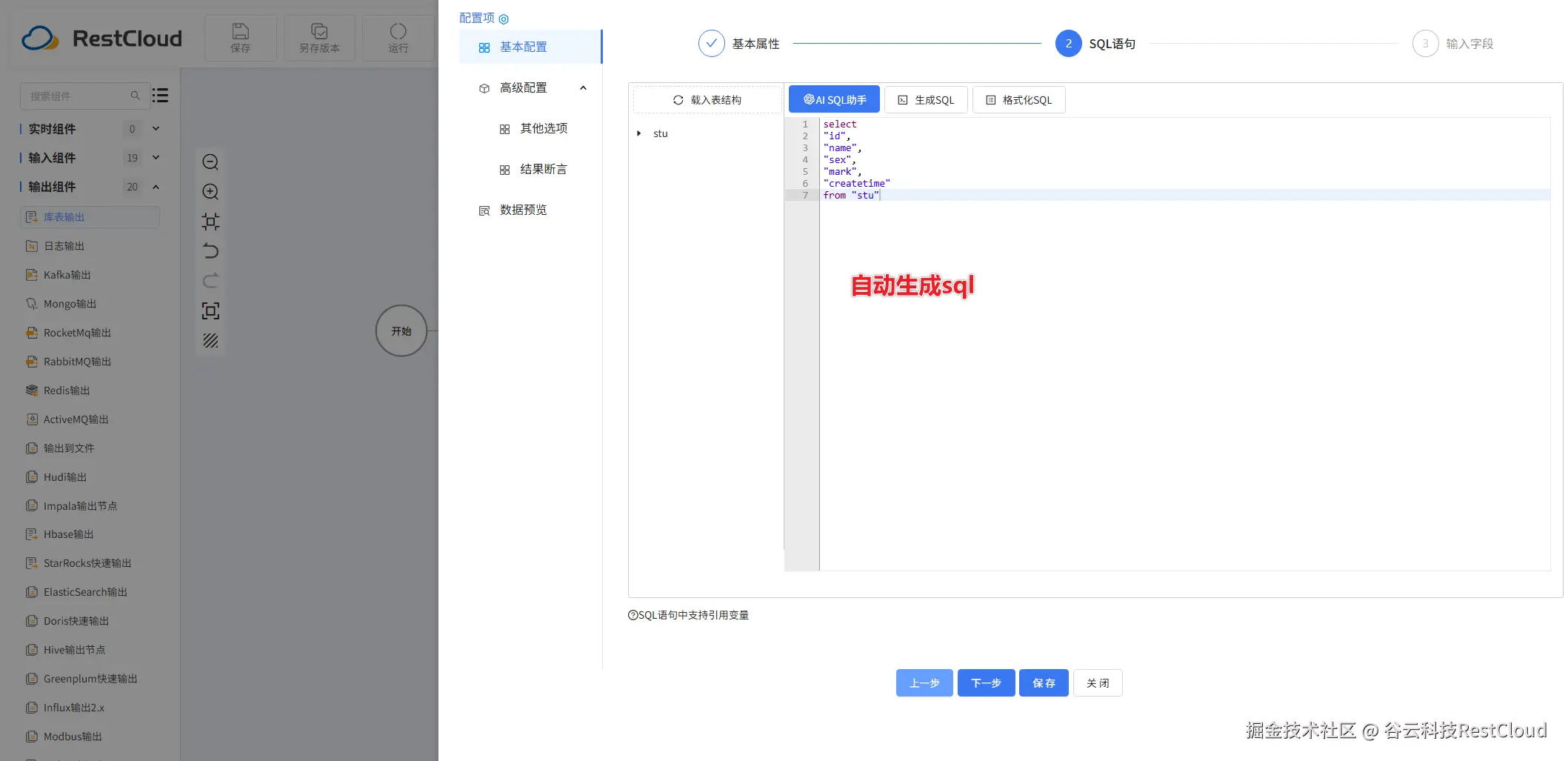Click the AI SQL助手 button
The width and height of the screenshot is (1568, 761).
coord(833,99)
